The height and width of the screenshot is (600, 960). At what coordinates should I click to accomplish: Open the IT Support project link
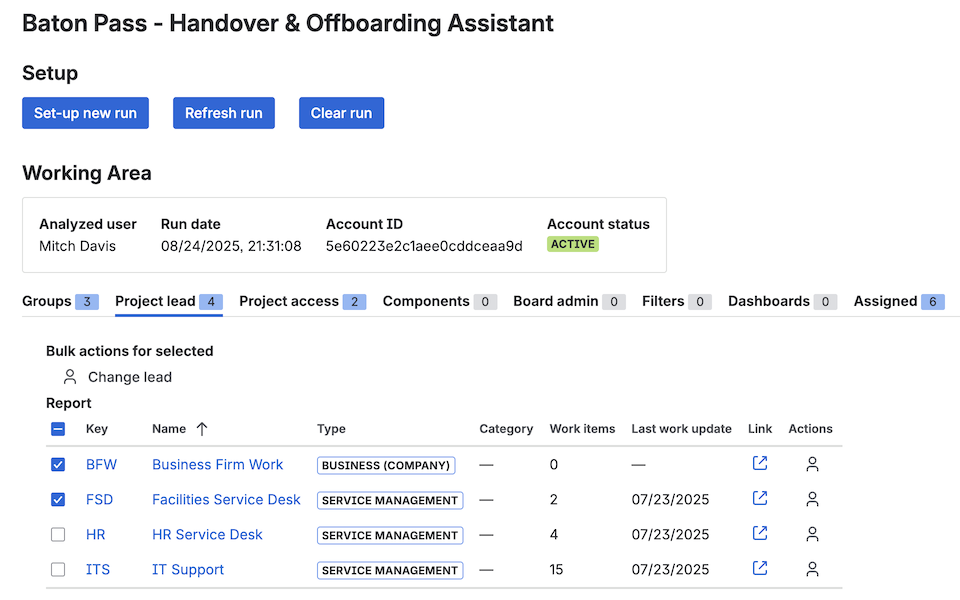(188, 569)
